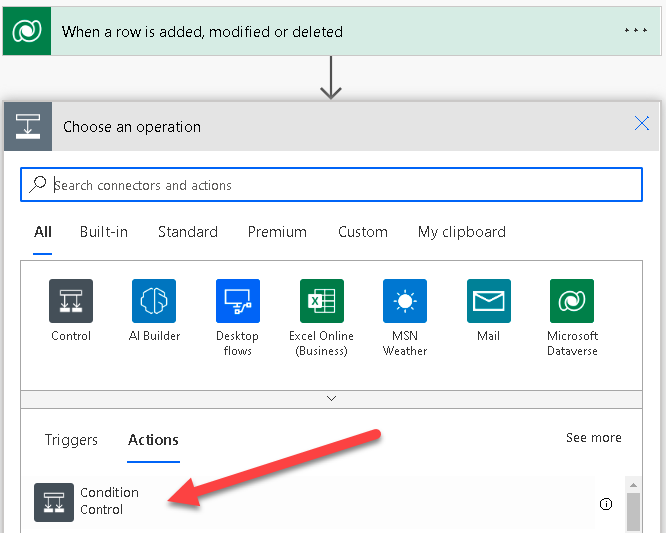Pick the MSN Weather connector
The width and height of the screenshot is (666, 533).
click(x=405, y=301)
